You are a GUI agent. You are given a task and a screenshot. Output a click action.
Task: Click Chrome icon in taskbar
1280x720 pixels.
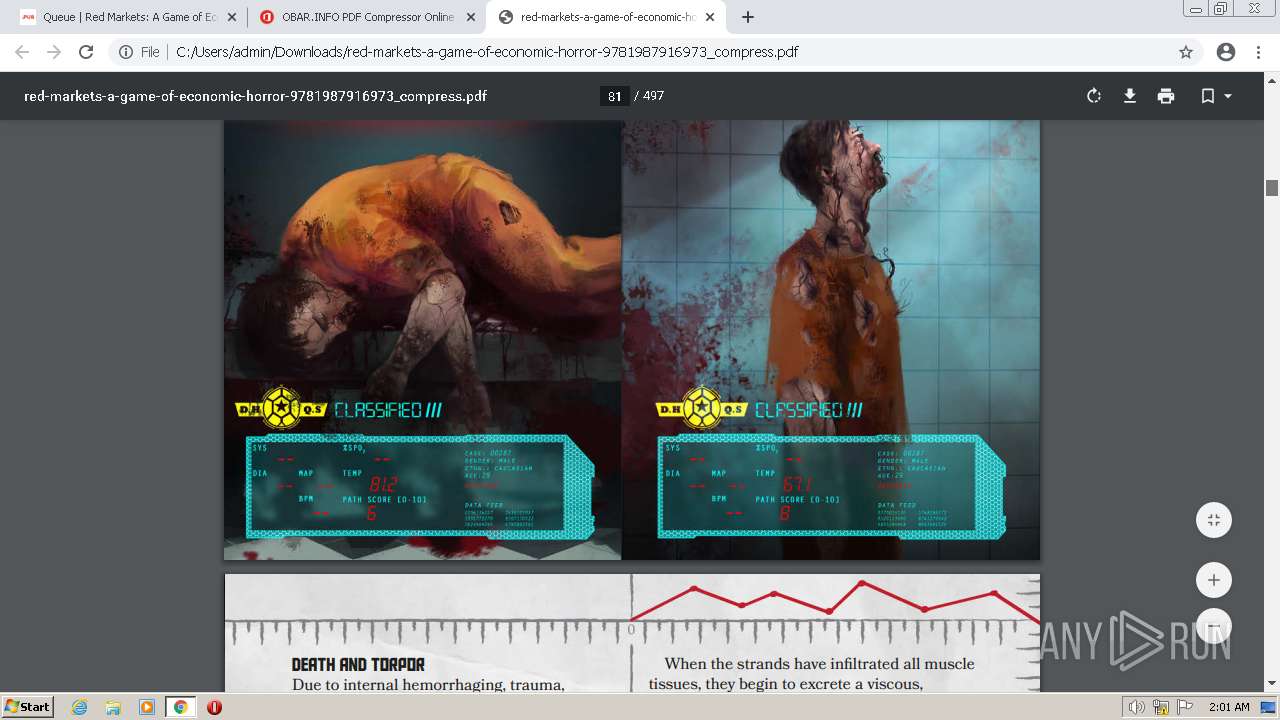[180, 707]
